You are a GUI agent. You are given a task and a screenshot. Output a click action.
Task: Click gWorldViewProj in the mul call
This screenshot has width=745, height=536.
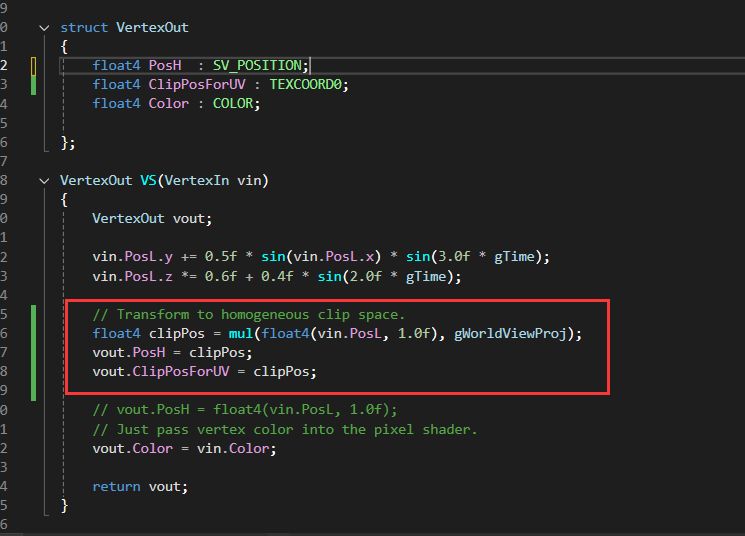510,334
